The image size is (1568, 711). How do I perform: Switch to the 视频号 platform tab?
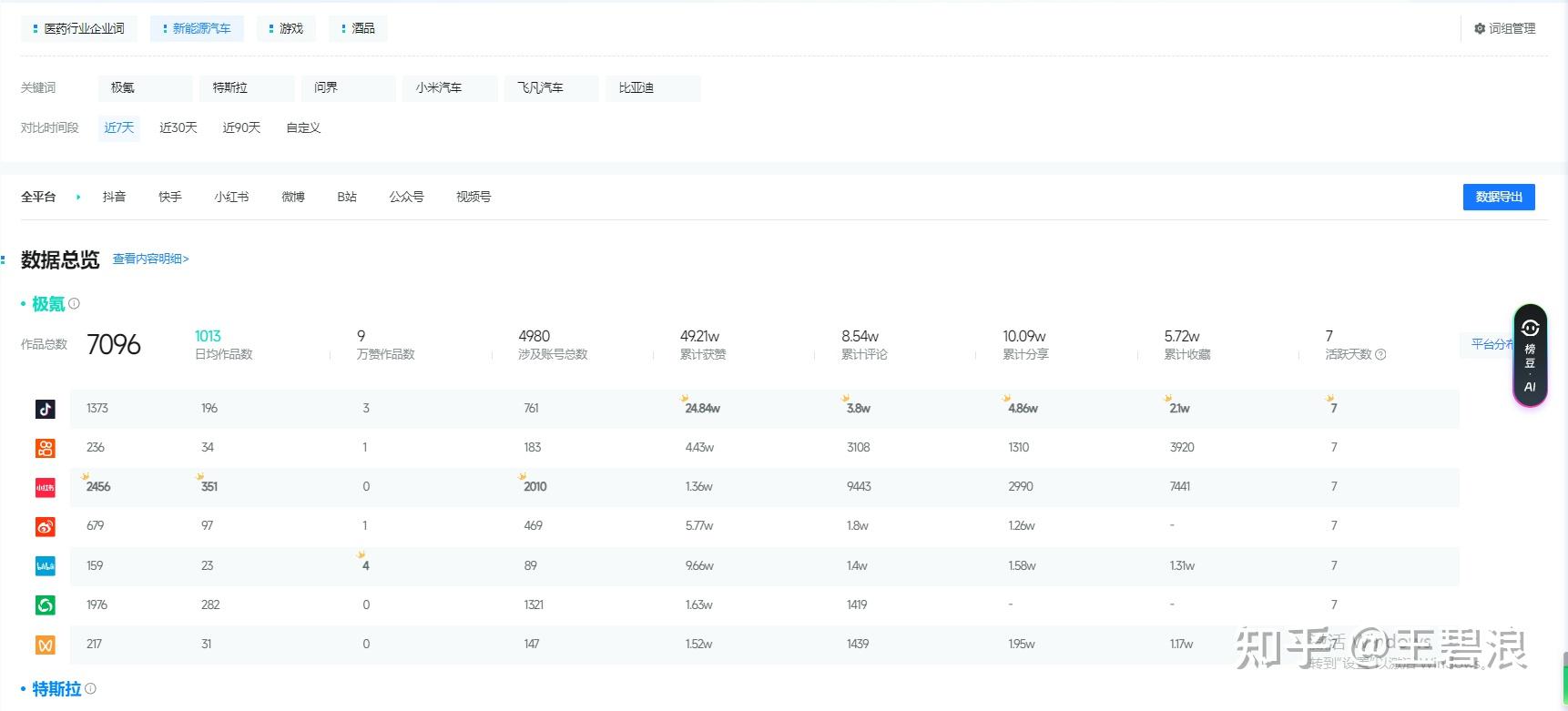pyautogui.click(x=473, y=197)
